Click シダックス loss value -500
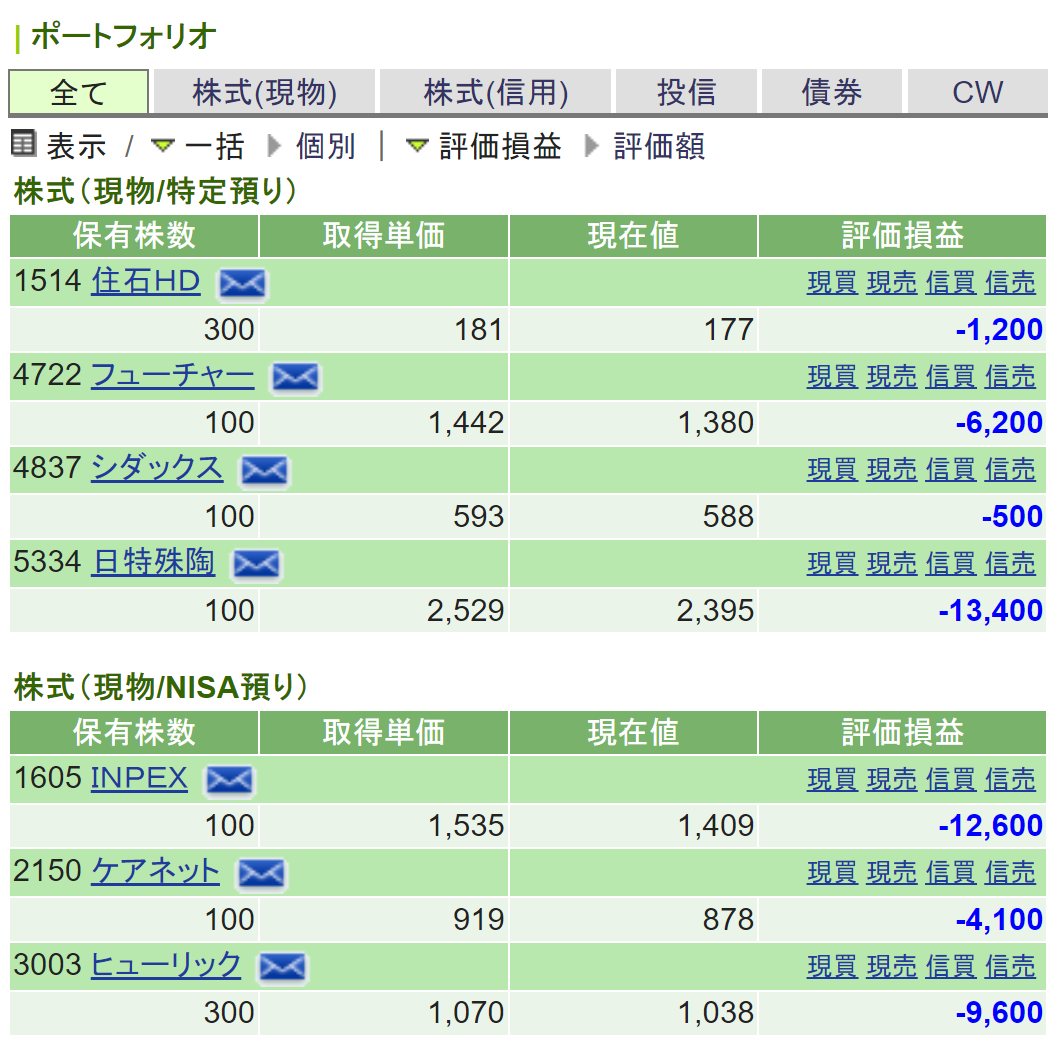Screen dimensions: 1061x1048 pyautogui.click(x=1012, y=517)
